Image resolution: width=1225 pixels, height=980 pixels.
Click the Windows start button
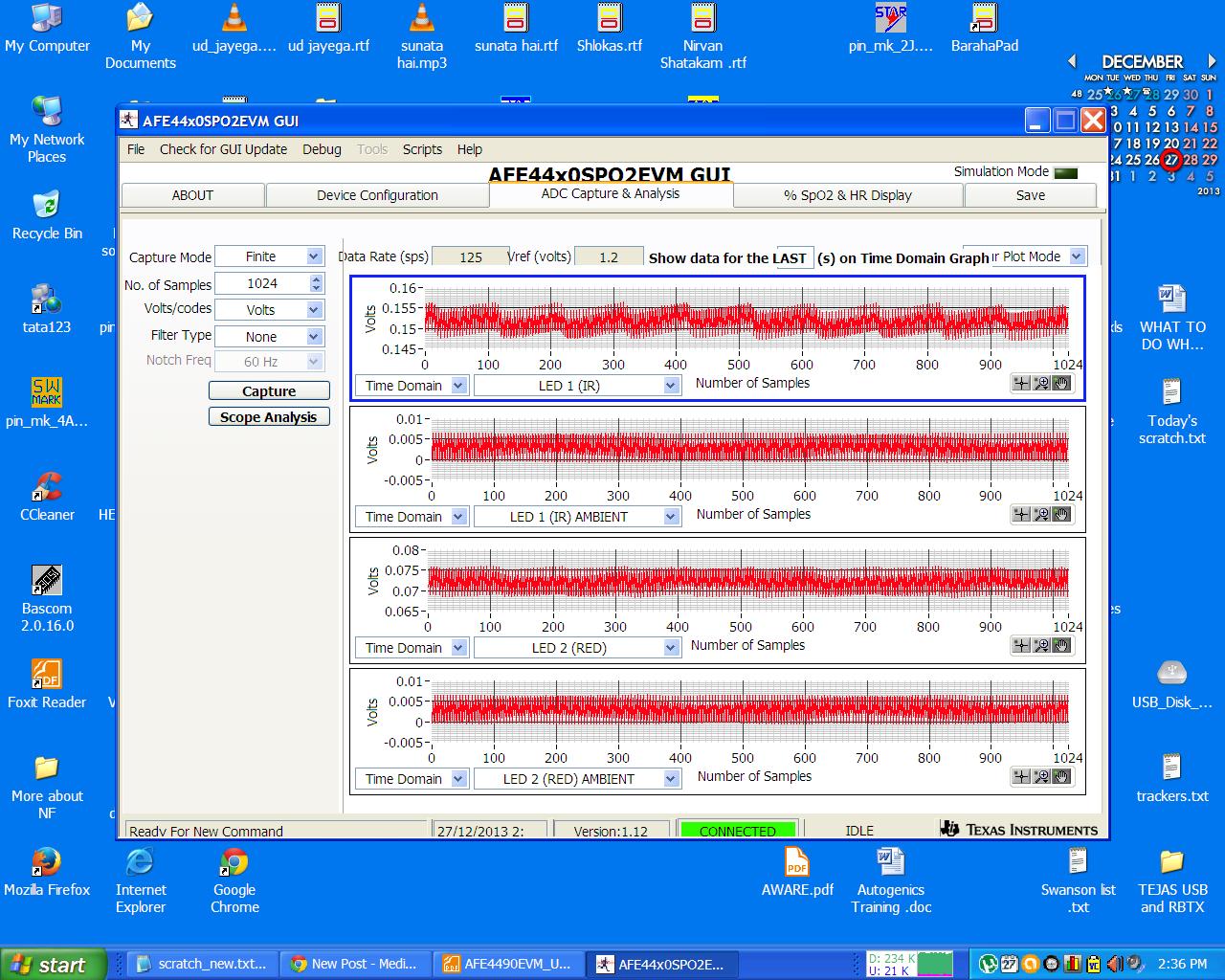[52, 964]
